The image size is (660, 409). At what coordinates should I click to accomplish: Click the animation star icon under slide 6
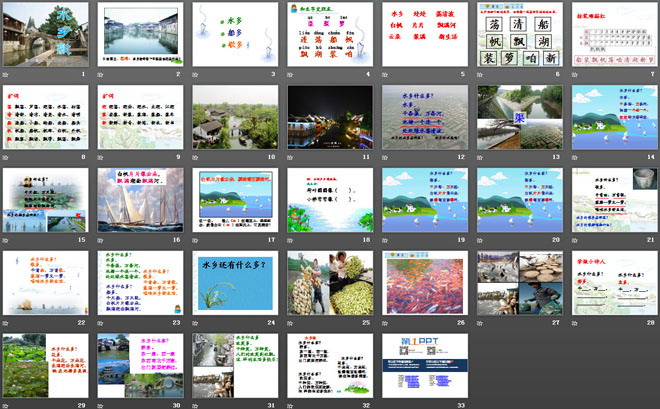[480, 75]
